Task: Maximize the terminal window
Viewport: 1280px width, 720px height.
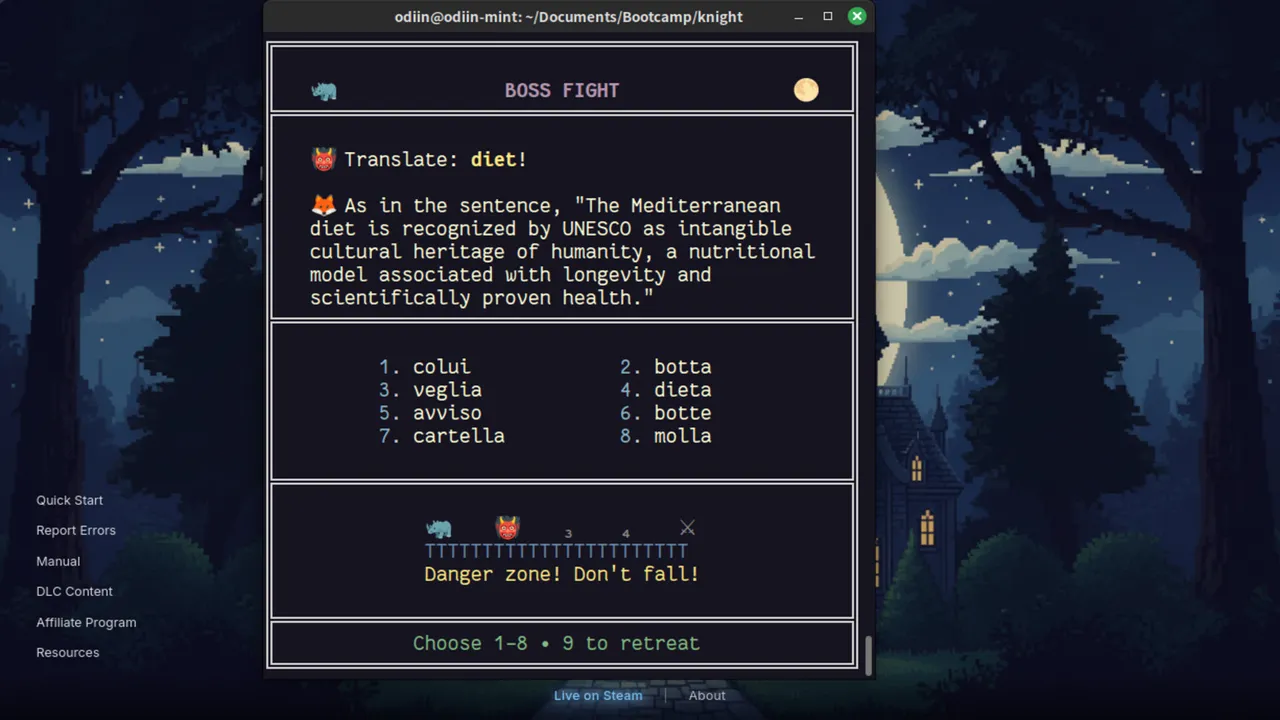Action: [828, 16]
